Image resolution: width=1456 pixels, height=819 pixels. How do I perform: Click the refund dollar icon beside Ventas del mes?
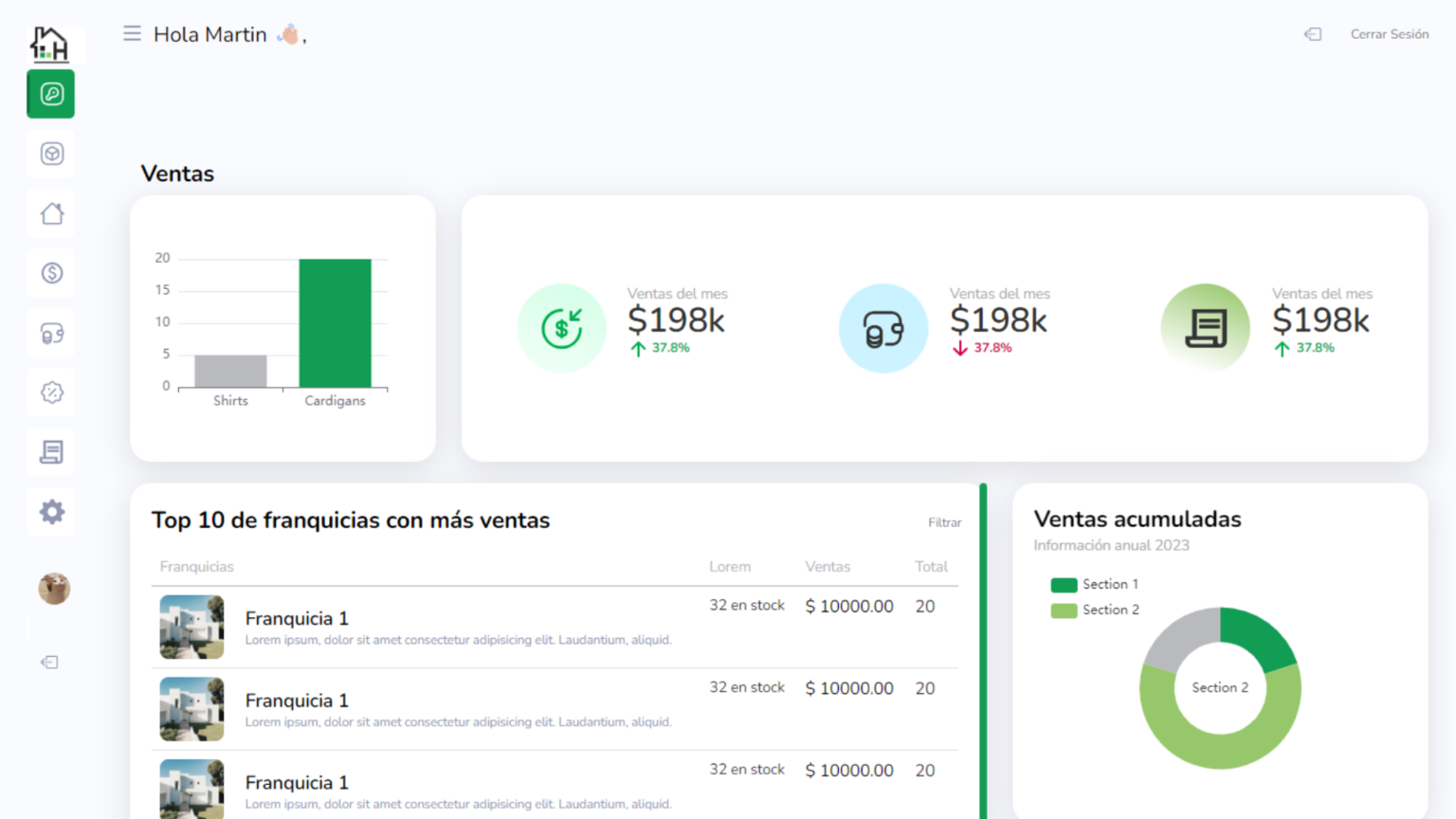click(x=561, y=327)
